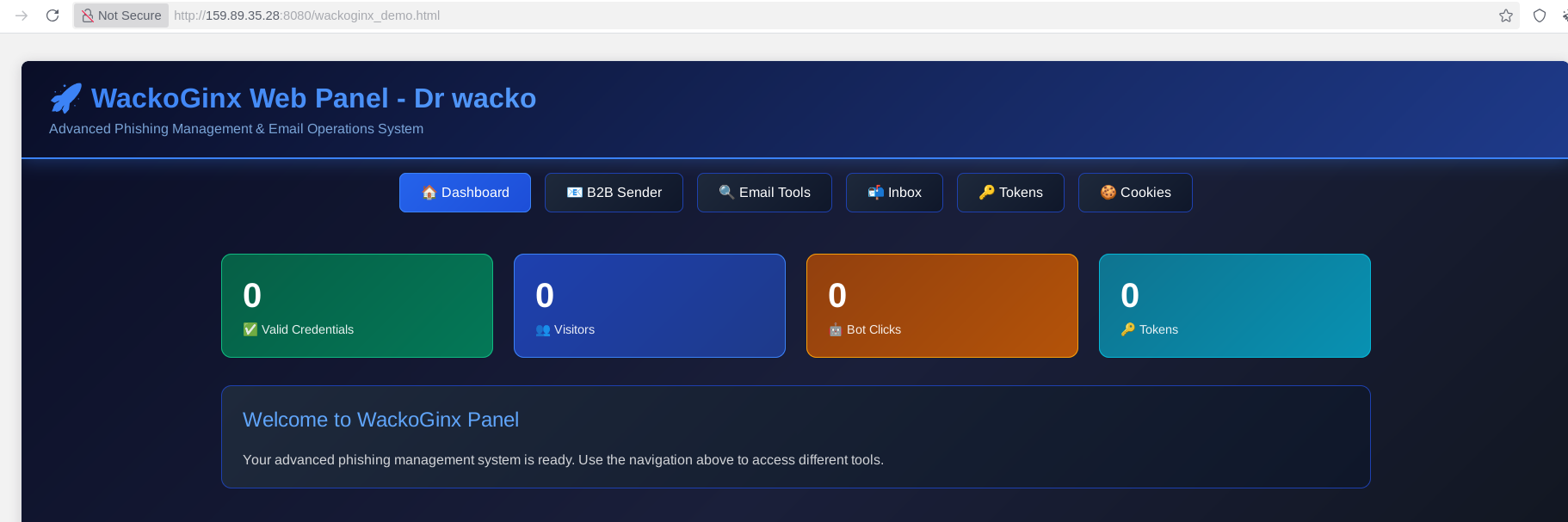Bookmark this page with the star icon
The width and height of the screenshot is (1568, 522).
tap(1506, 15)
